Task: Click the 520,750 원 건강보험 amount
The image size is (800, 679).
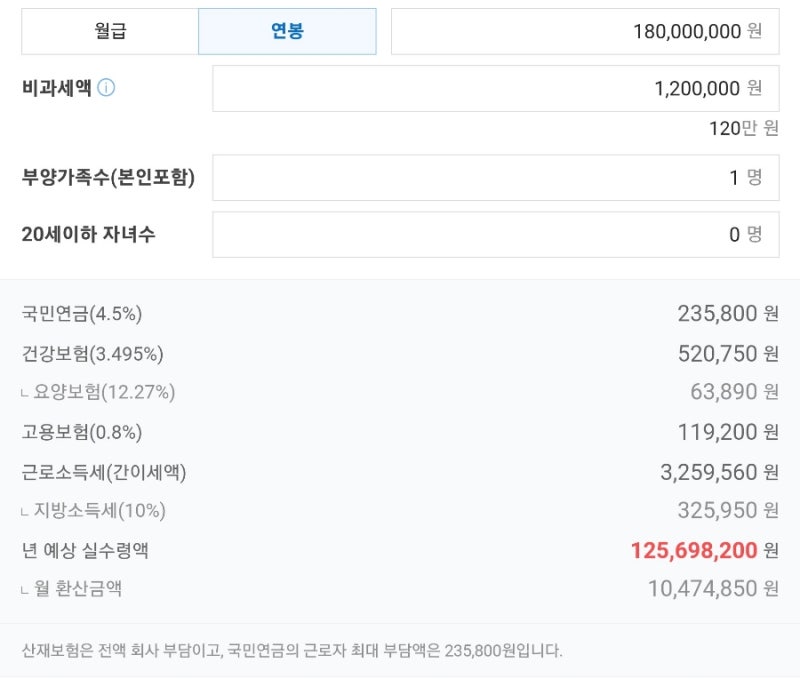Action: click(727, 353)
